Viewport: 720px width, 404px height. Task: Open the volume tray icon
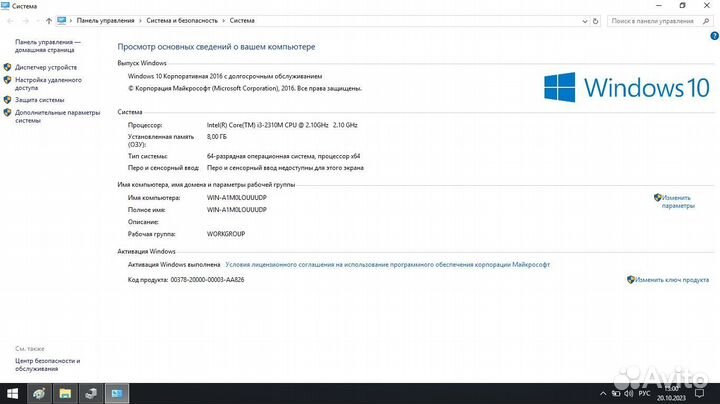coord(629,393)
